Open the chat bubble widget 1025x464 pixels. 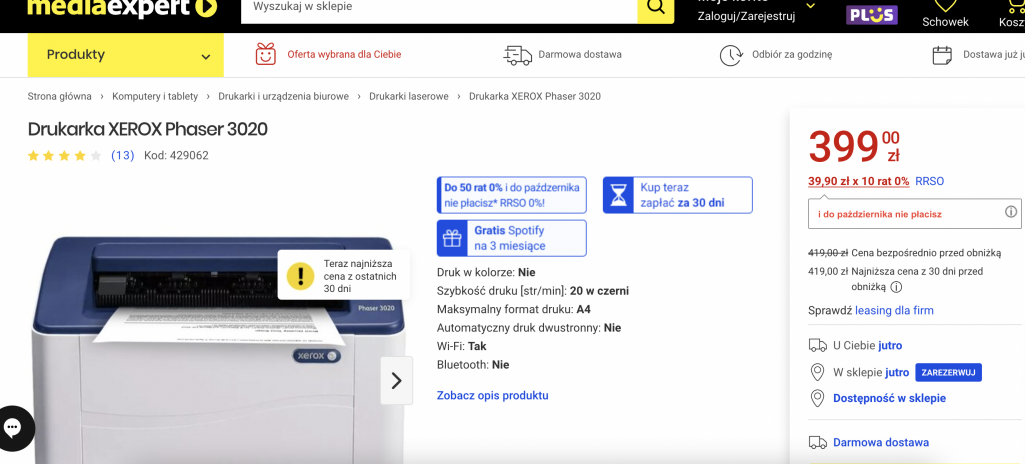pos(13,429)
